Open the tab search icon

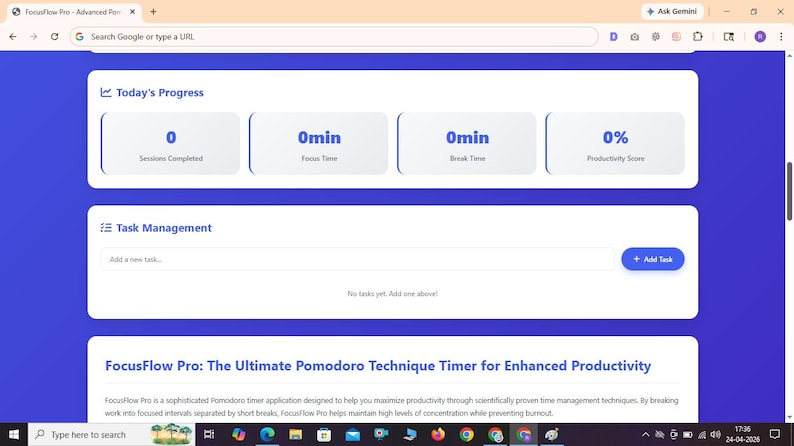click(729, 36)
